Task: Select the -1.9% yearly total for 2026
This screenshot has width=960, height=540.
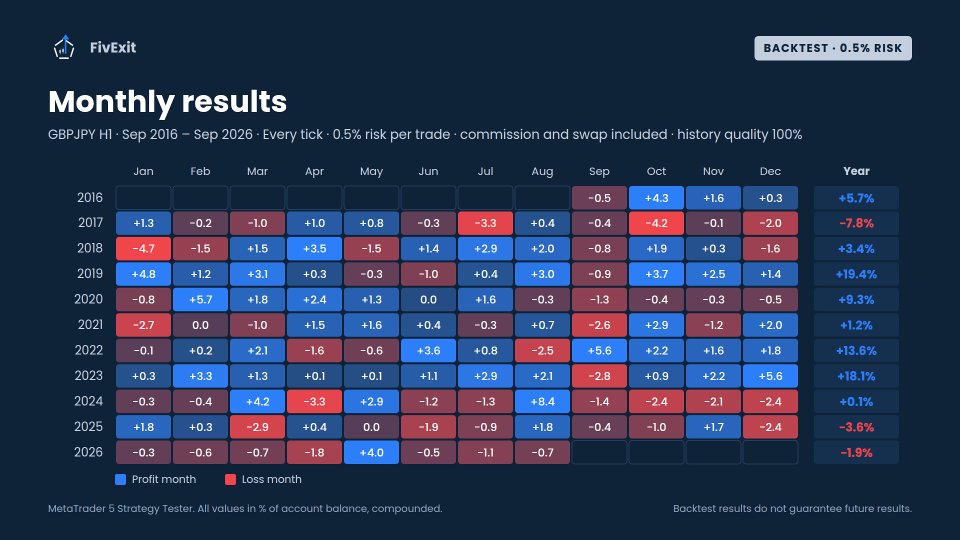Action: tap(856, 452)
